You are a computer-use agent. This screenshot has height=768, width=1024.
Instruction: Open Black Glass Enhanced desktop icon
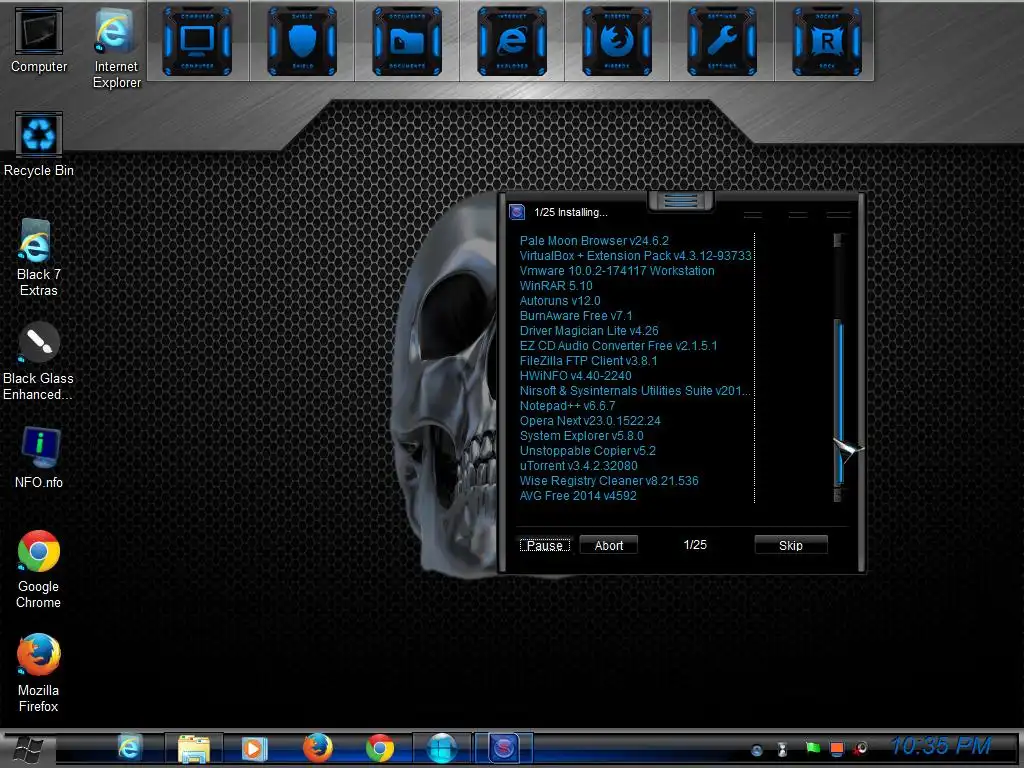39,361
